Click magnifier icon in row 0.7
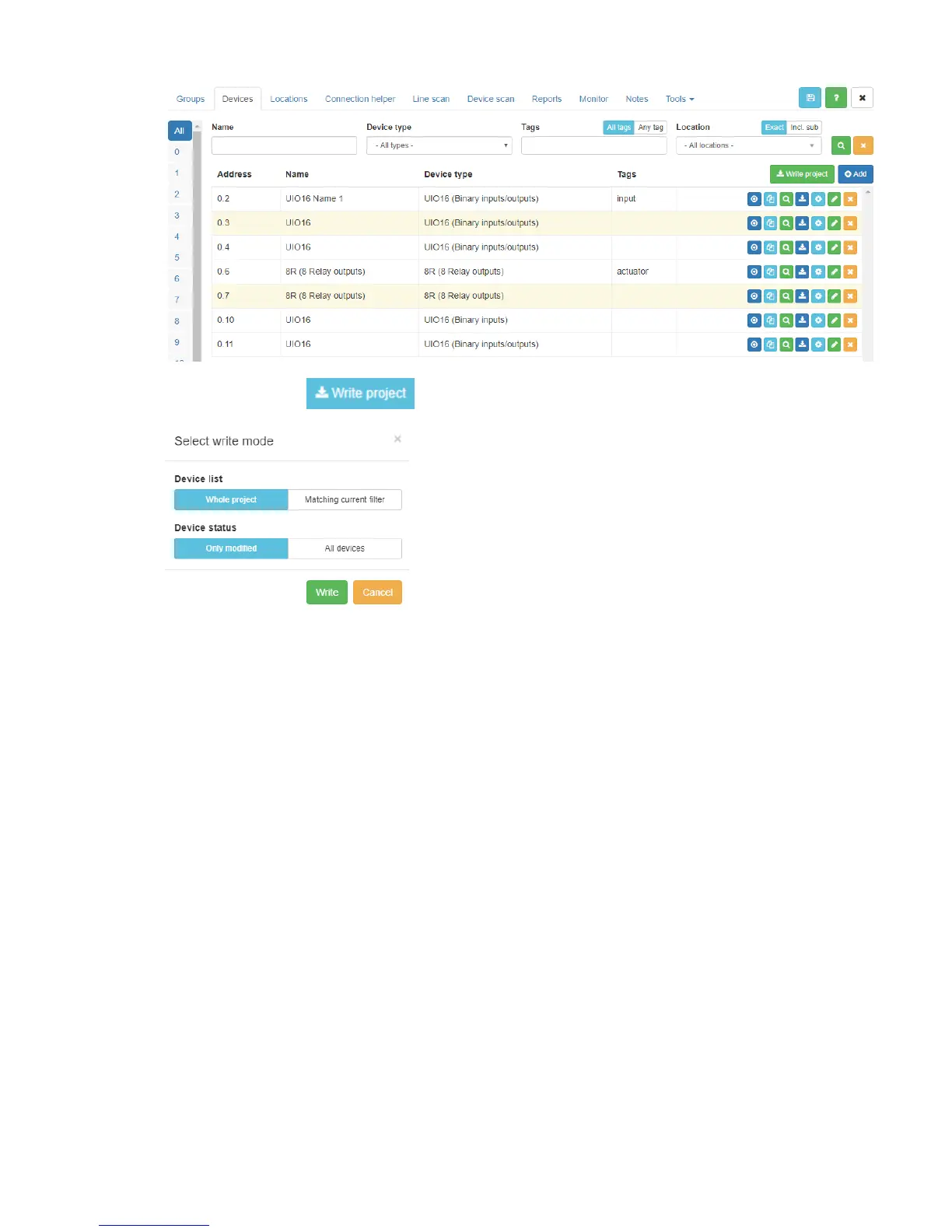The image size is (952, 1232). [786, 296]
